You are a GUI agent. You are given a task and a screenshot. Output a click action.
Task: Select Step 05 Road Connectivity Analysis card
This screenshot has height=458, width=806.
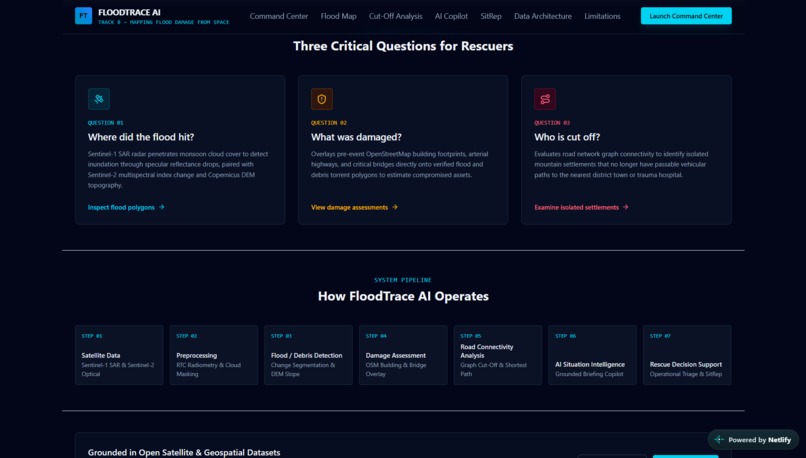(x=498, y=355)
